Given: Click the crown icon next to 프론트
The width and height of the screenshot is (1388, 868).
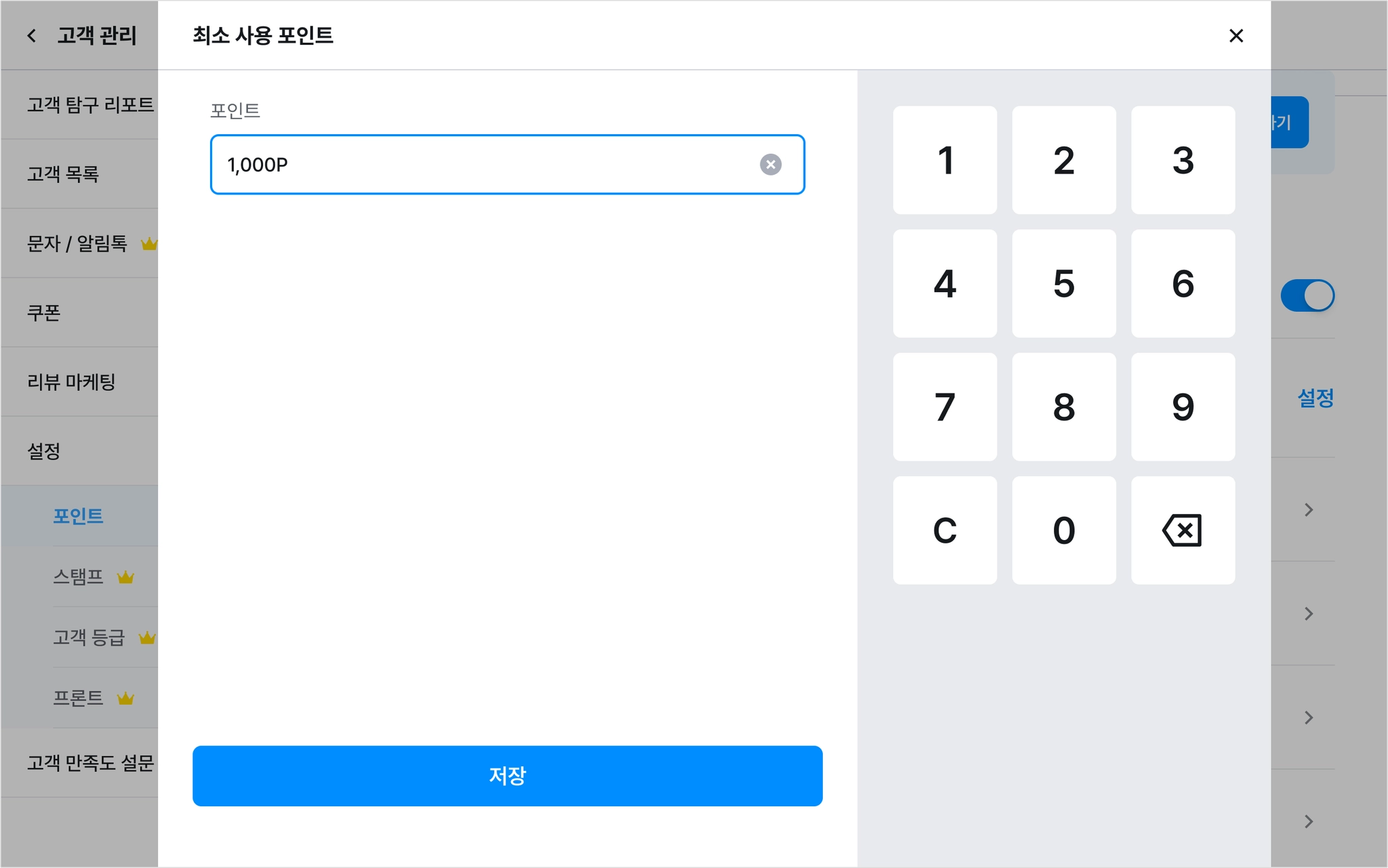Looking at the screenshot, I should pyautogui.click(x=125, y=698).
